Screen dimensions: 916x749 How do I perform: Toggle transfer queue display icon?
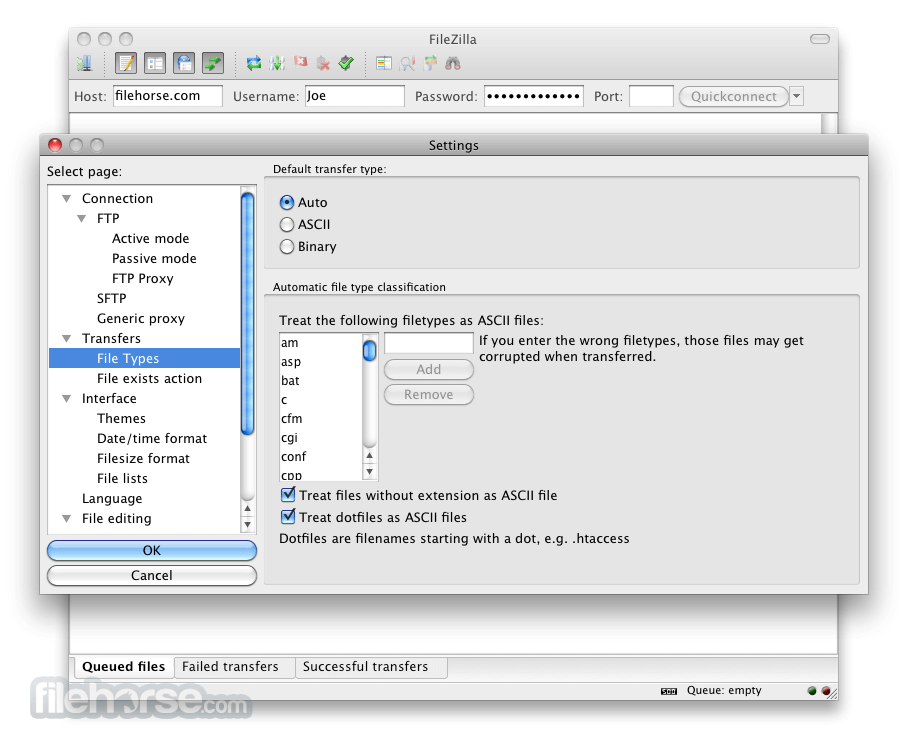[213, 63]
